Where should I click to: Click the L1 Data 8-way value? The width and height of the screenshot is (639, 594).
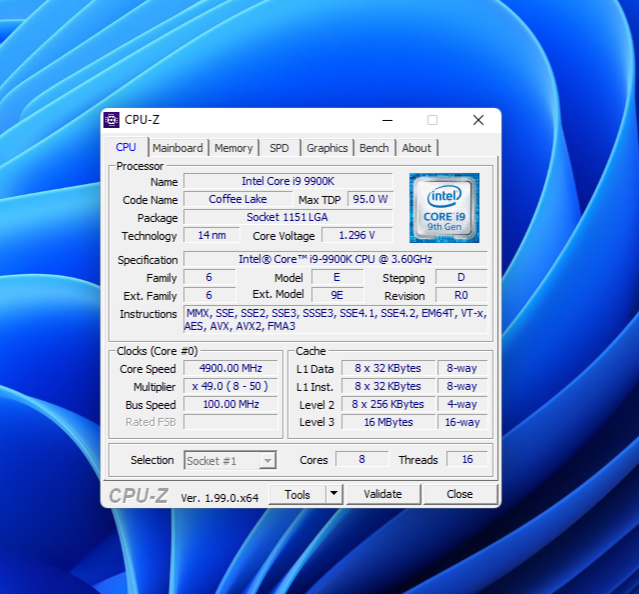click(462, 368)
